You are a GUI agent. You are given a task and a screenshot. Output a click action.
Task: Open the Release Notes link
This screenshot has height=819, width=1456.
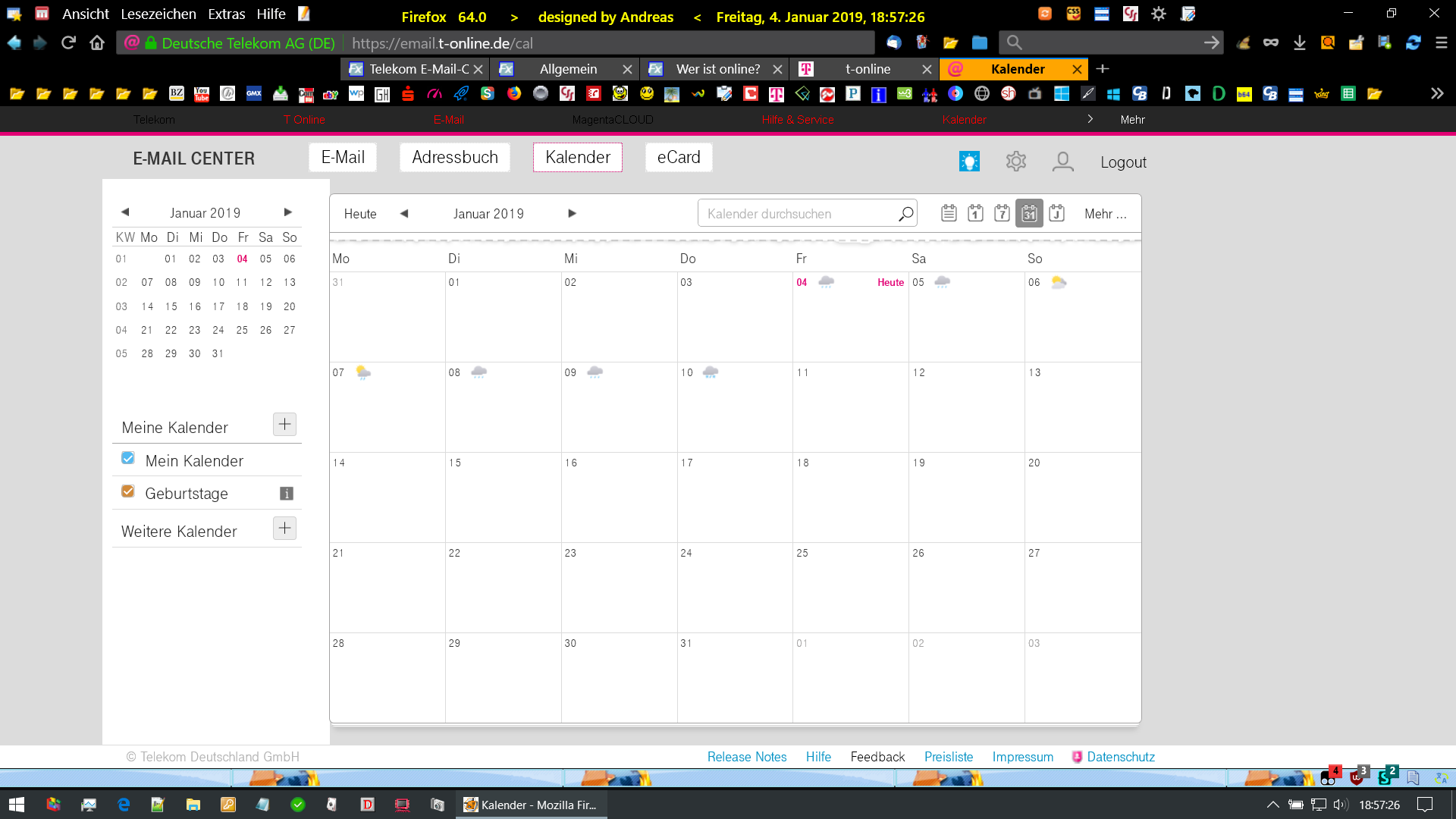(746, 757)
